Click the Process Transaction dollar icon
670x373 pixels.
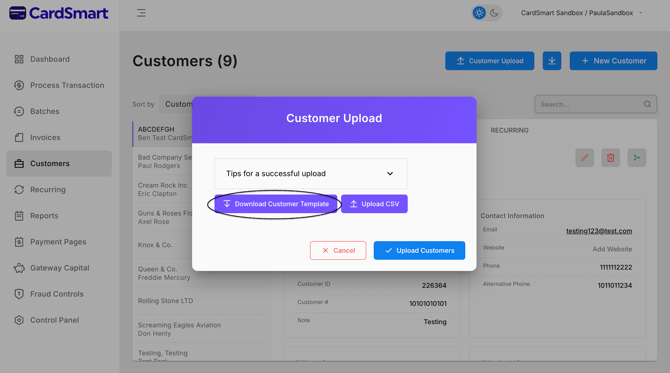[x=19, y=85]
